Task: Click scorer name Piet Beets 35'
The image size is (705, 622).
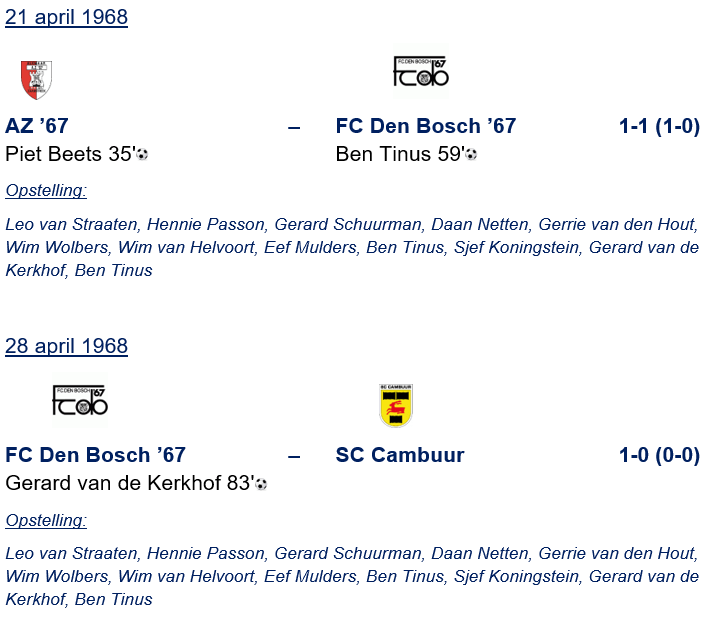Action: click(69, 154)
